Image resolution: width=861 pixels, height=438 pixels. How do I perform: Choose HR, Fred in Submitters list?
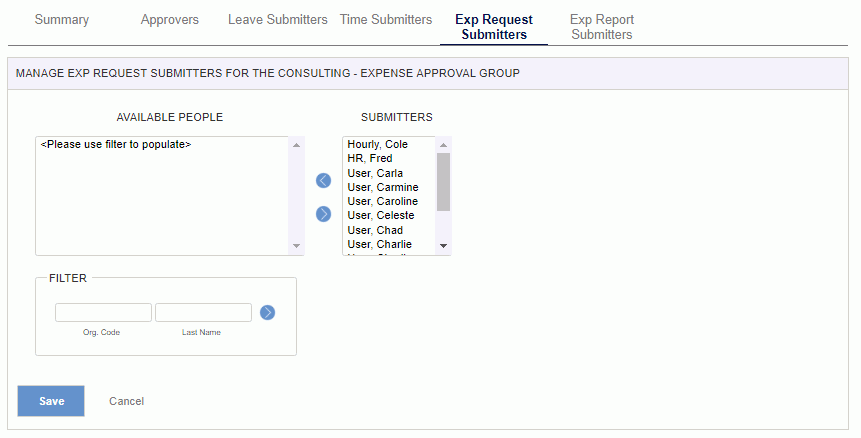(x=370, y=159)
